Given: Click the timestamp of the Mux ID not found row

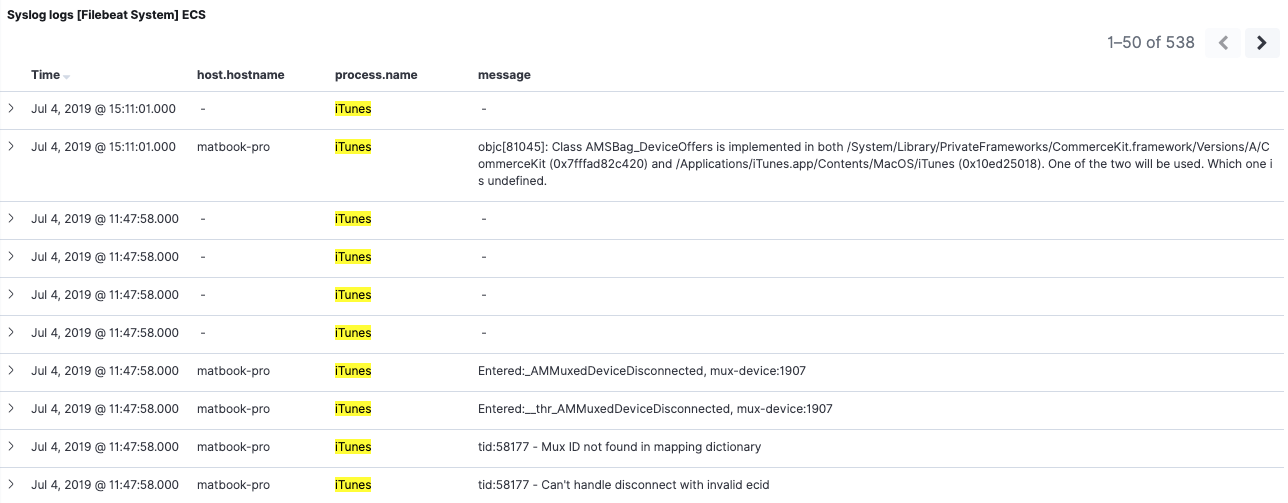Looking at the screenshot, I should [x=105, y=447].
